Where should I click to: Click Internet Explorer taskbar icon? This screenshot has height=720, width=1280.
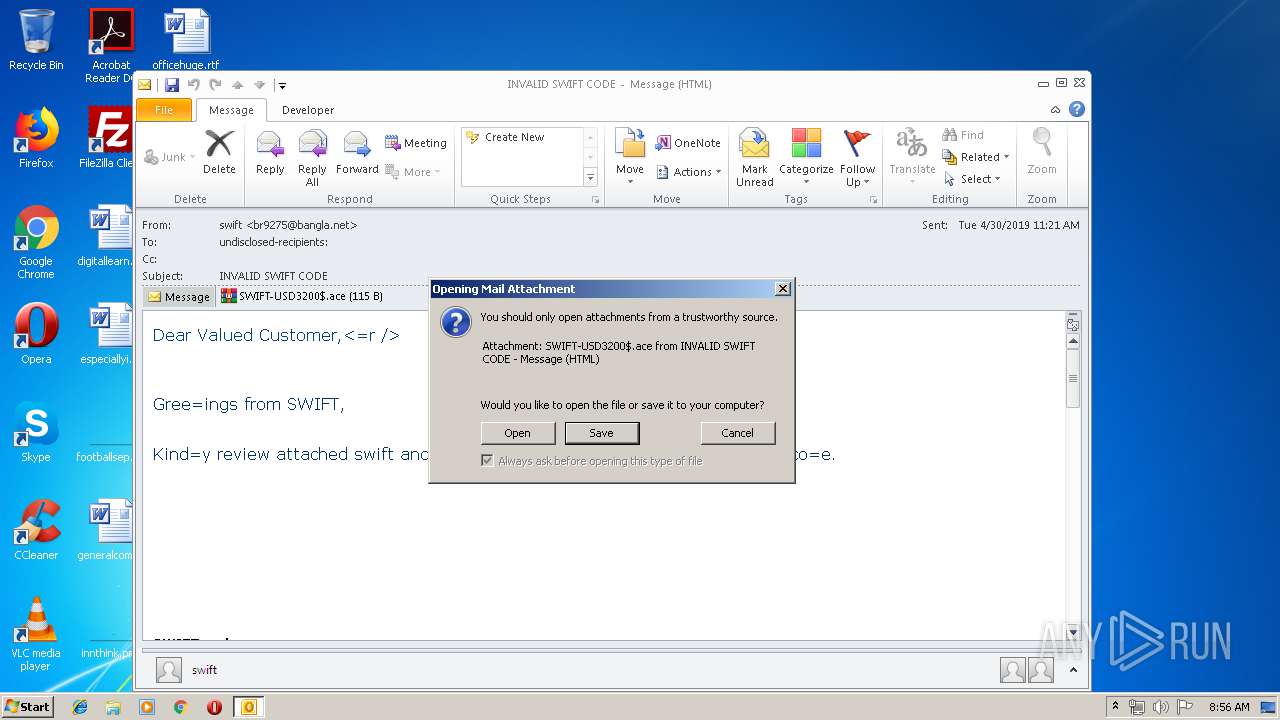click(80, 707)
